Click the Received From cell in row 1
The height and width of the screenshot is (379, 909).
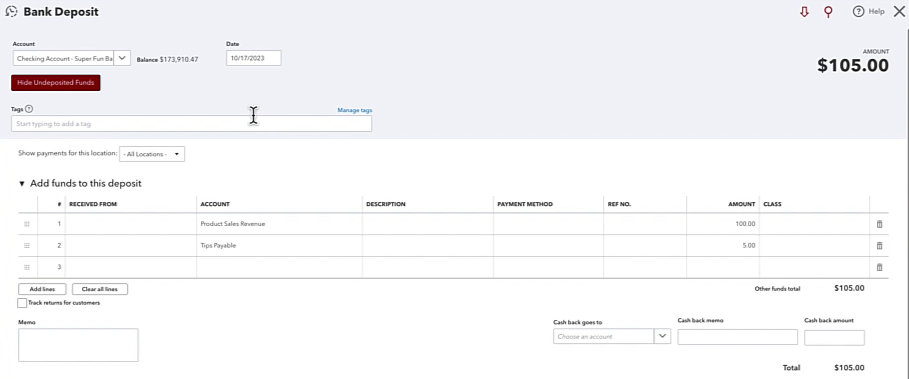point(130,224)
